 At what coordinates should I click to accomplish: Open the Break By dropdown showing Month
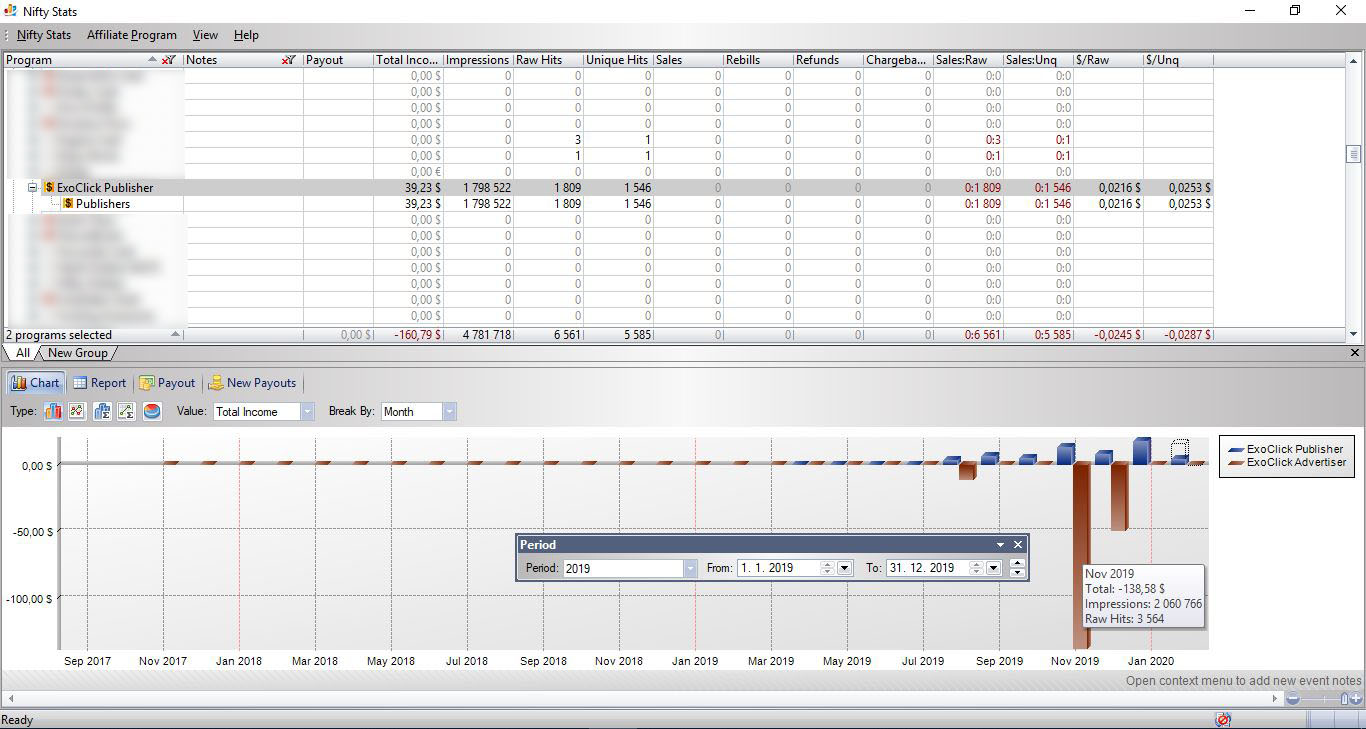[x=448, y=411]
